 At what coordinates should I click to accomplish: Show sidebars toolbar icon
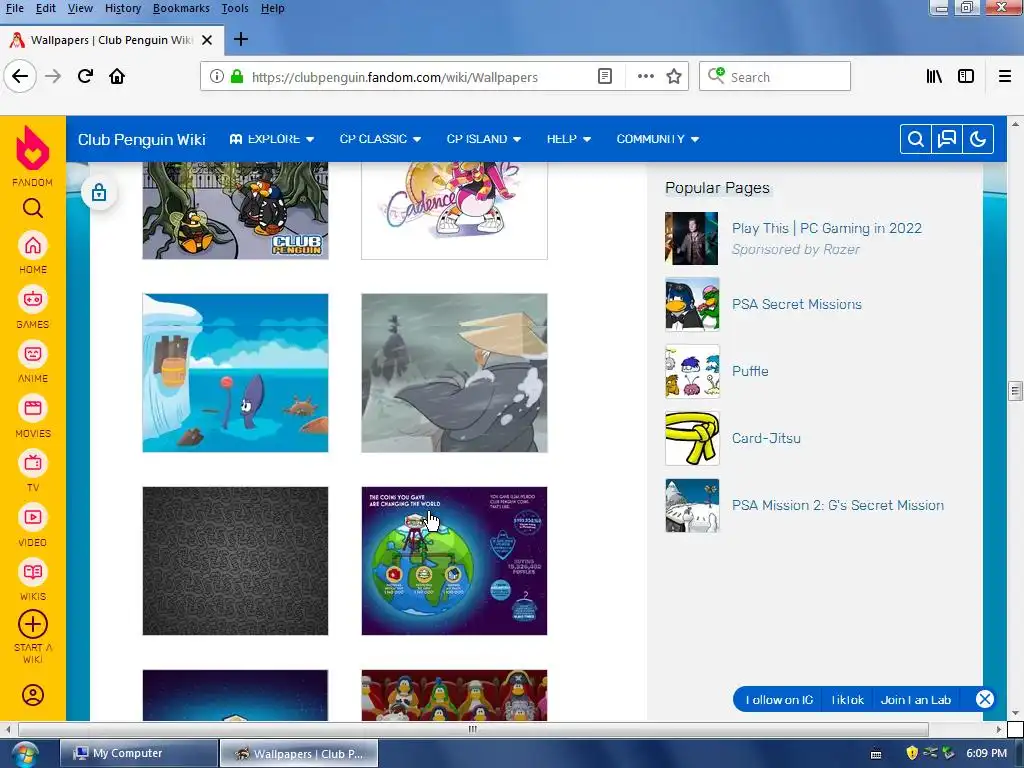[x=966, y=76]
